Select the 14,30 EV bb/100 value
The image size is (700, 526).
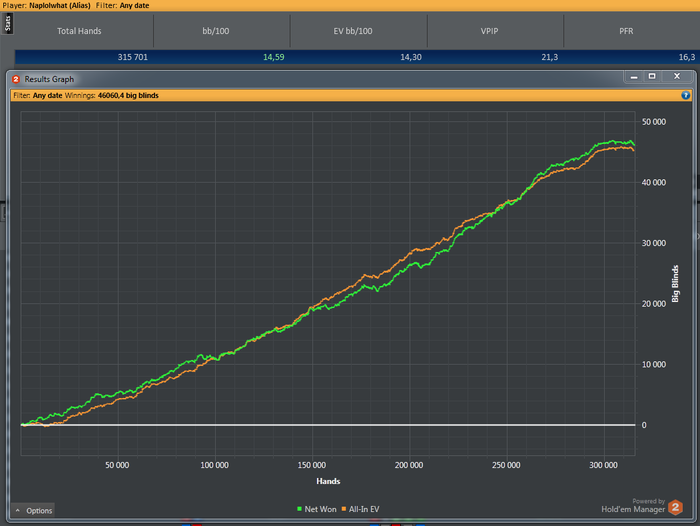(411, 57)
